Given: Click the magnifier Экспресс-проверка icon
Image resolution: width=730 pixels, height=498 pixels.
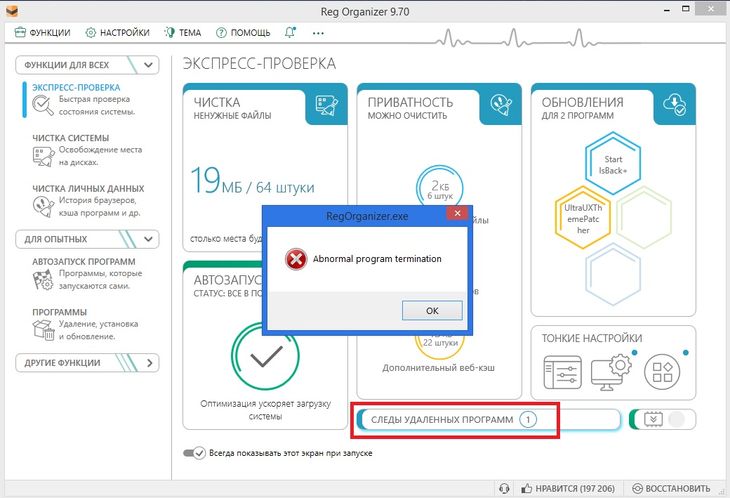Looking at the screenshot, I should [x=43, y=105].
